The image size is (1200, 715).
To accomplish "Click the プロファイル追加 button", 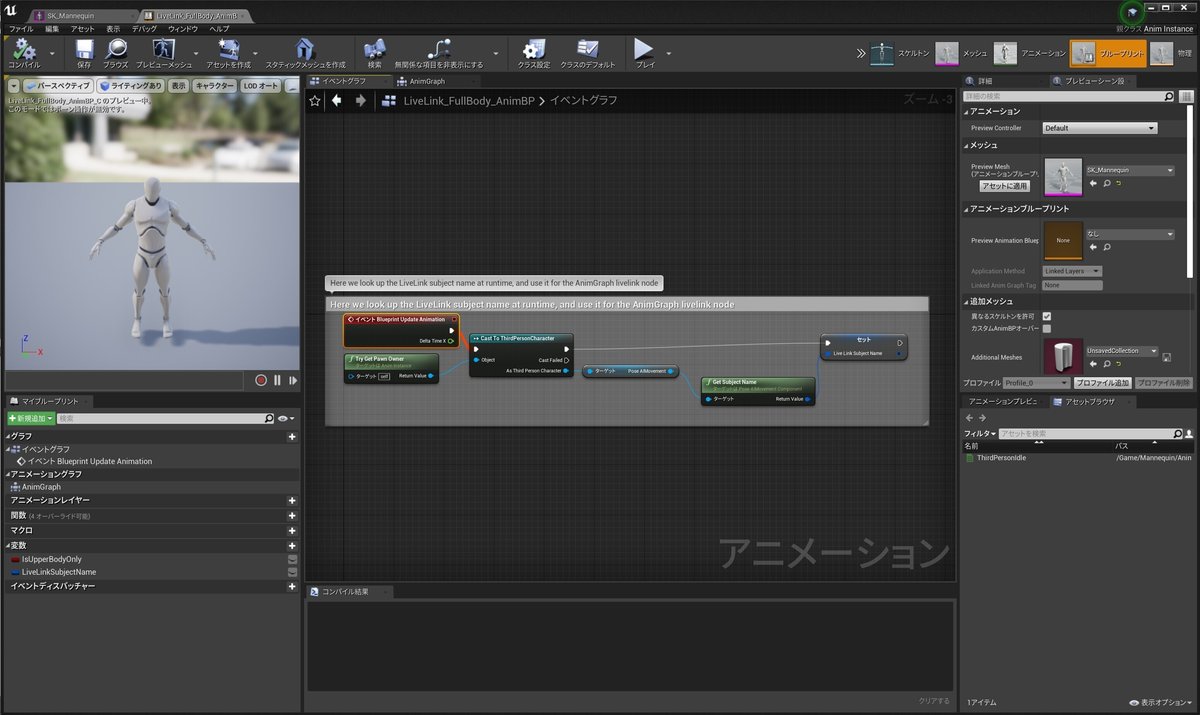I will coord(1104,382).
